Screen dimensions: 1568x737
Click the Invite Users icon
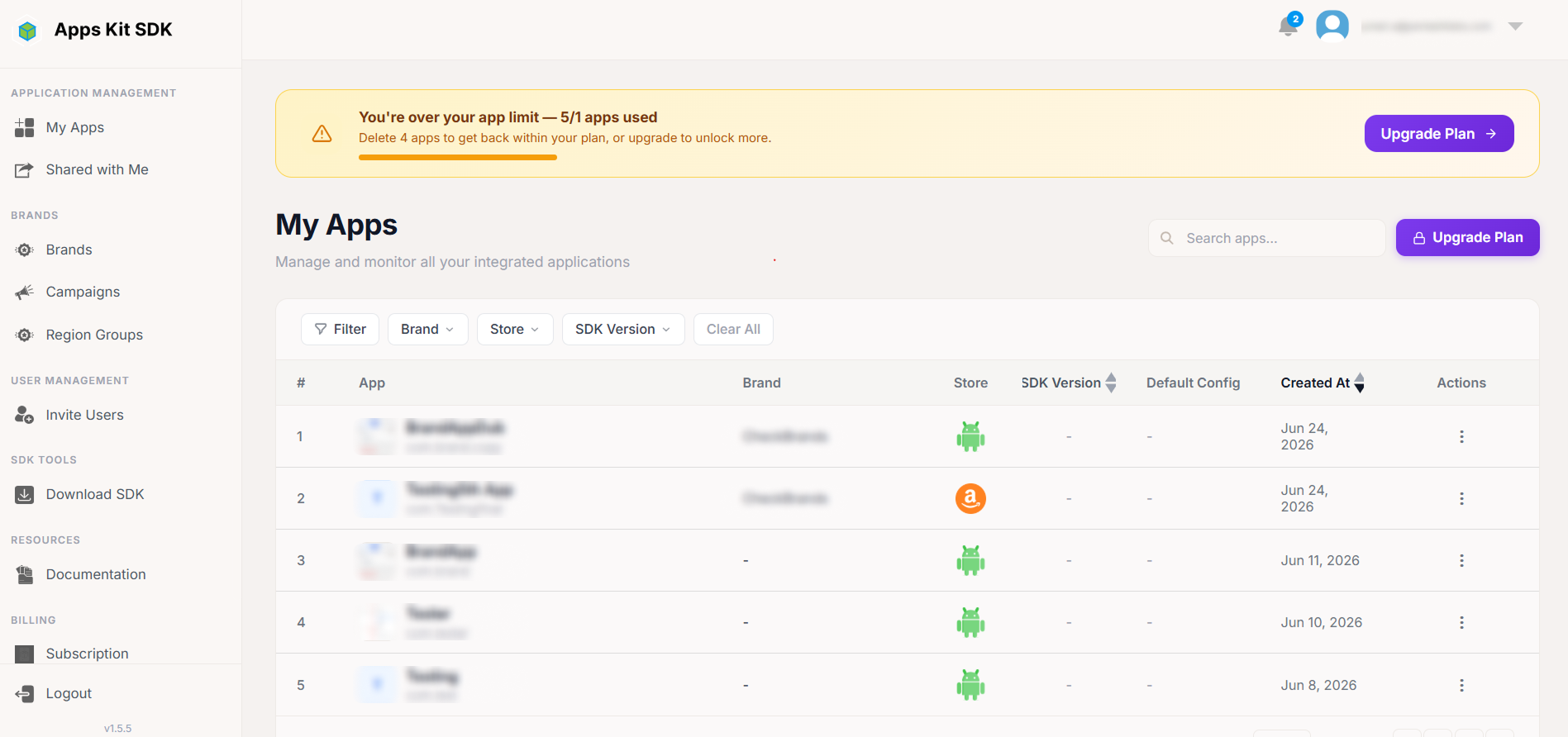tap(25, 415)
